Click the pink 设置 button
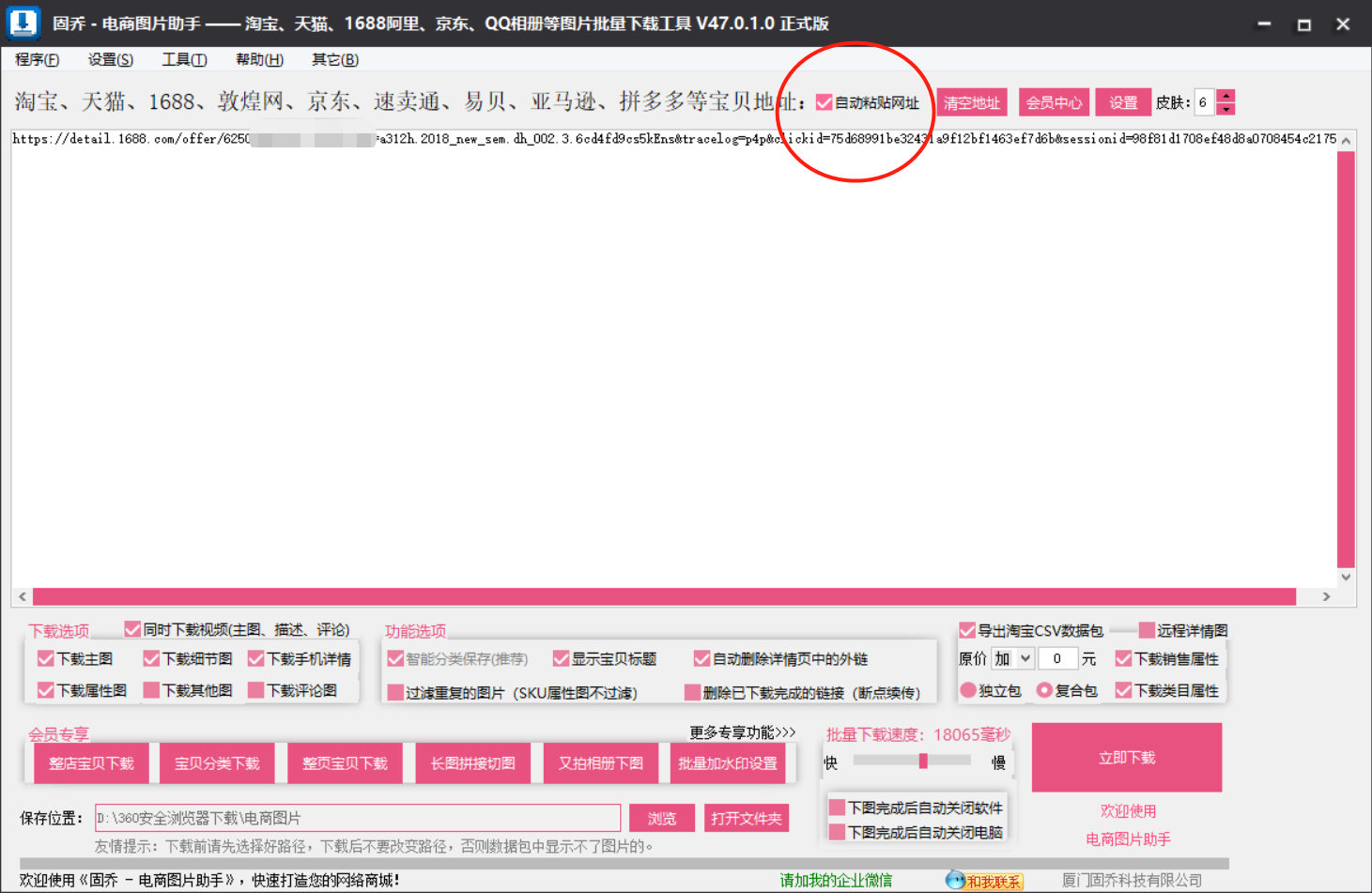1372x893 pixels. tap(1123, 102)
